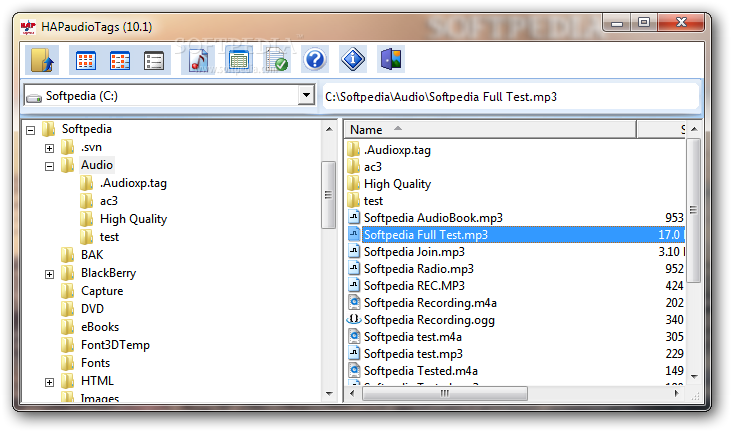This screenshot has height=432, width=732.
Task: Select the BlackBerry folder
Action: click(108, 273)
